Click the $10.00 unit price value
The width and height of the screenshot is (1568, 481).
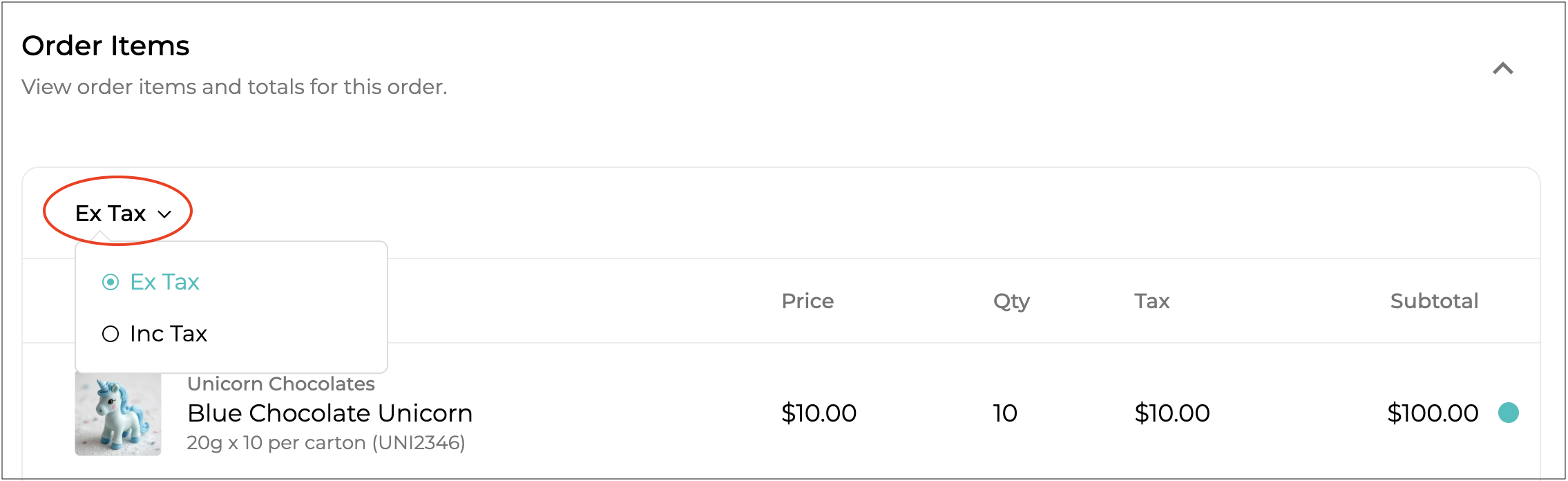819,413
